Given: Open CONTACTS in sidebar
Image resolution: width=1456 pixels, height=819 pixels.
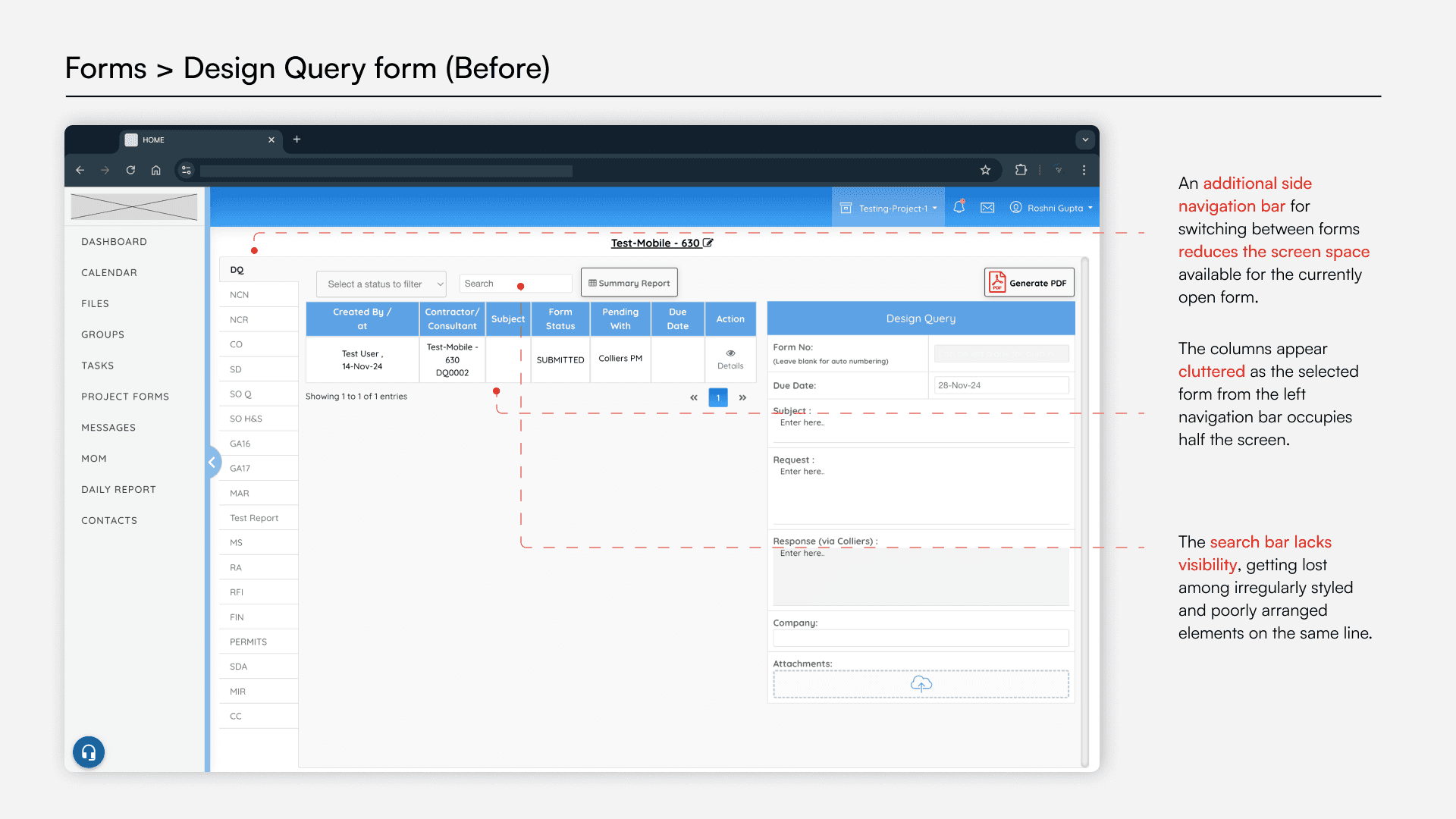Looking at the screenshot, I should 109,522.
